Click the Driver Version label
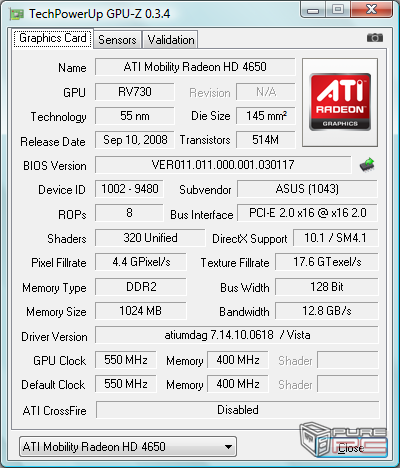The image size is (400, 468). (54, 337)
